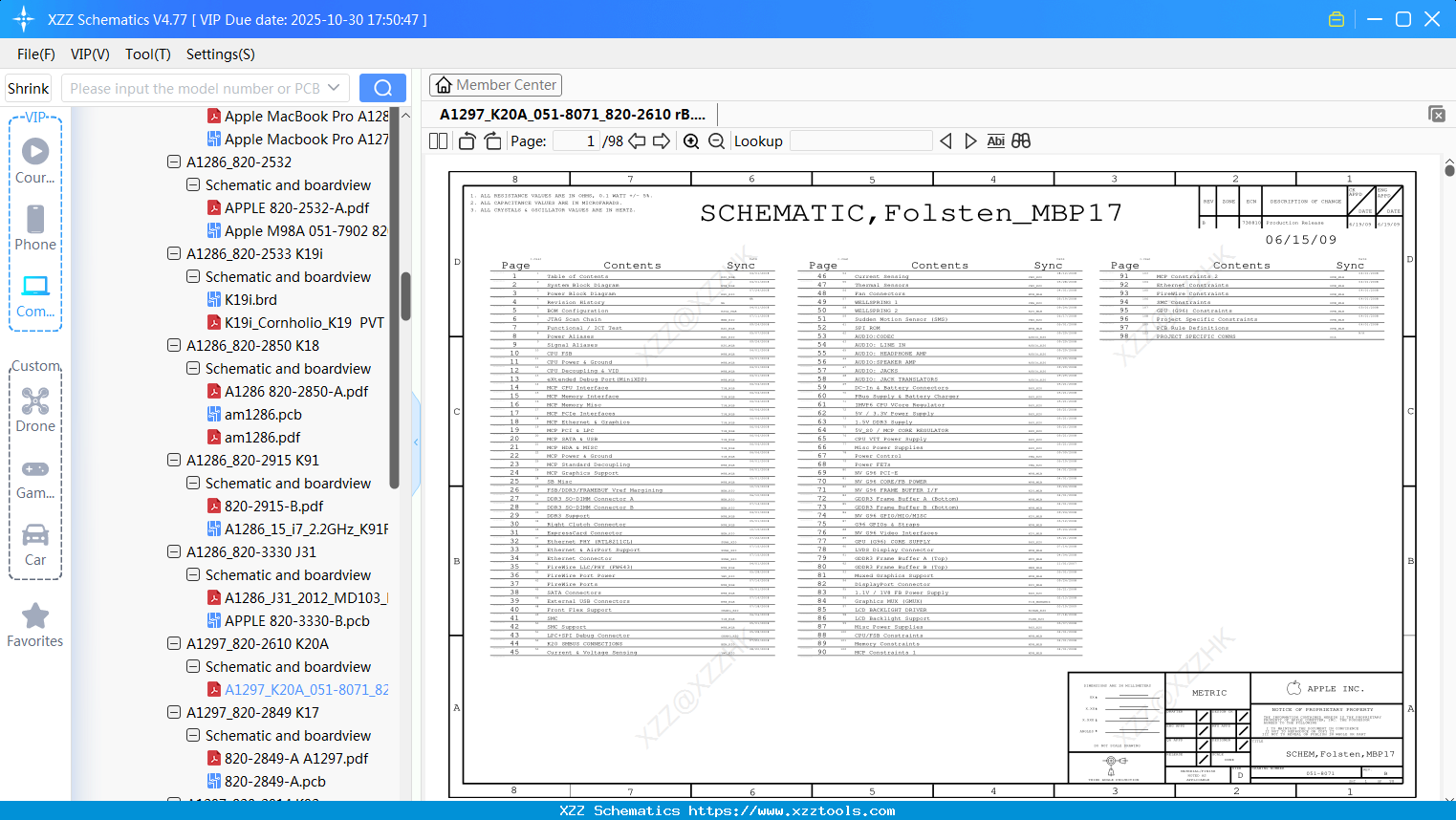This screenshot has width=1456, height=820.
Task: Toggle the two-page split view icon
Action: click(x=439, y=141)
